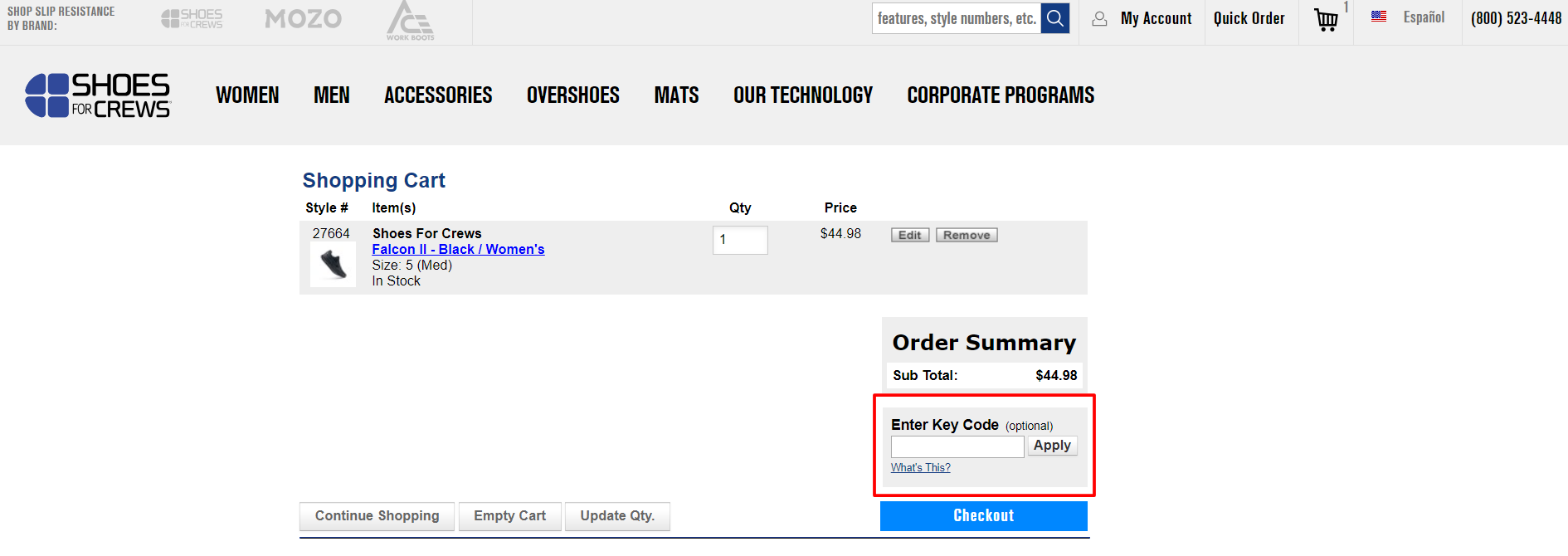Click the quantity input box
Image resolution: width=1568 pixels, height=556 pixels.
[740, 240]
